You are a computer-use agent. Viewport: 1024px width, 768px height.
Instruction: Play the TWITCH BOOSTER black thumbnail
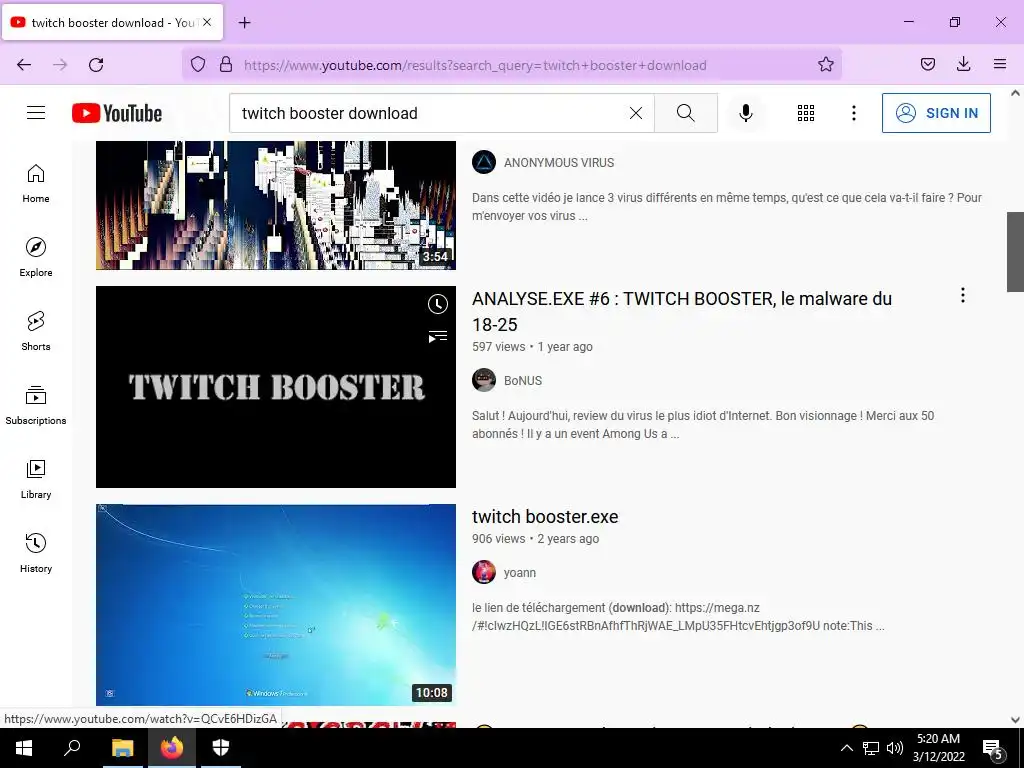tap(276, 387)
